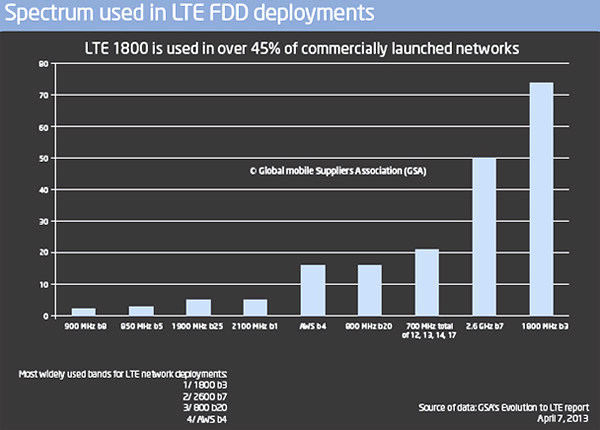Click the GSA copyright watermark text
This screenshot has width=600, height=430.
[x=338, y=171]
